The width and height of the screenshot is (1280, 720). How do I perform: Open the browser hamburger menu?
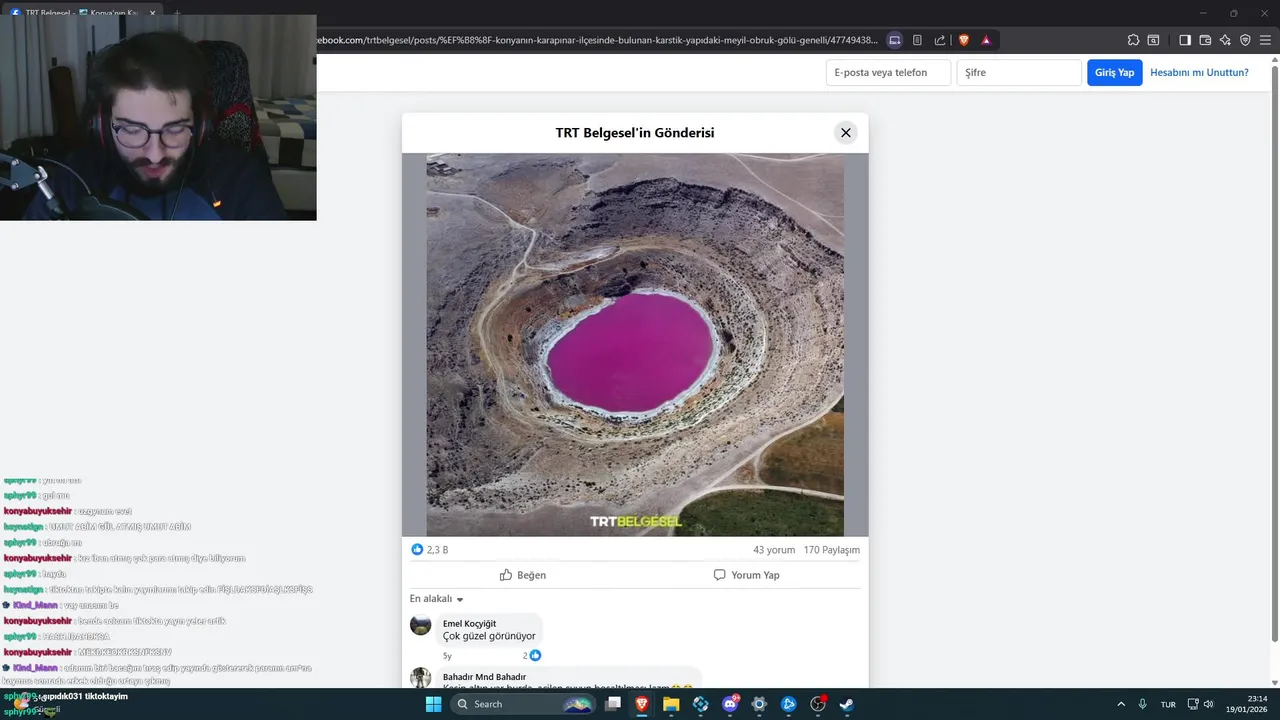click(1265, 40)
